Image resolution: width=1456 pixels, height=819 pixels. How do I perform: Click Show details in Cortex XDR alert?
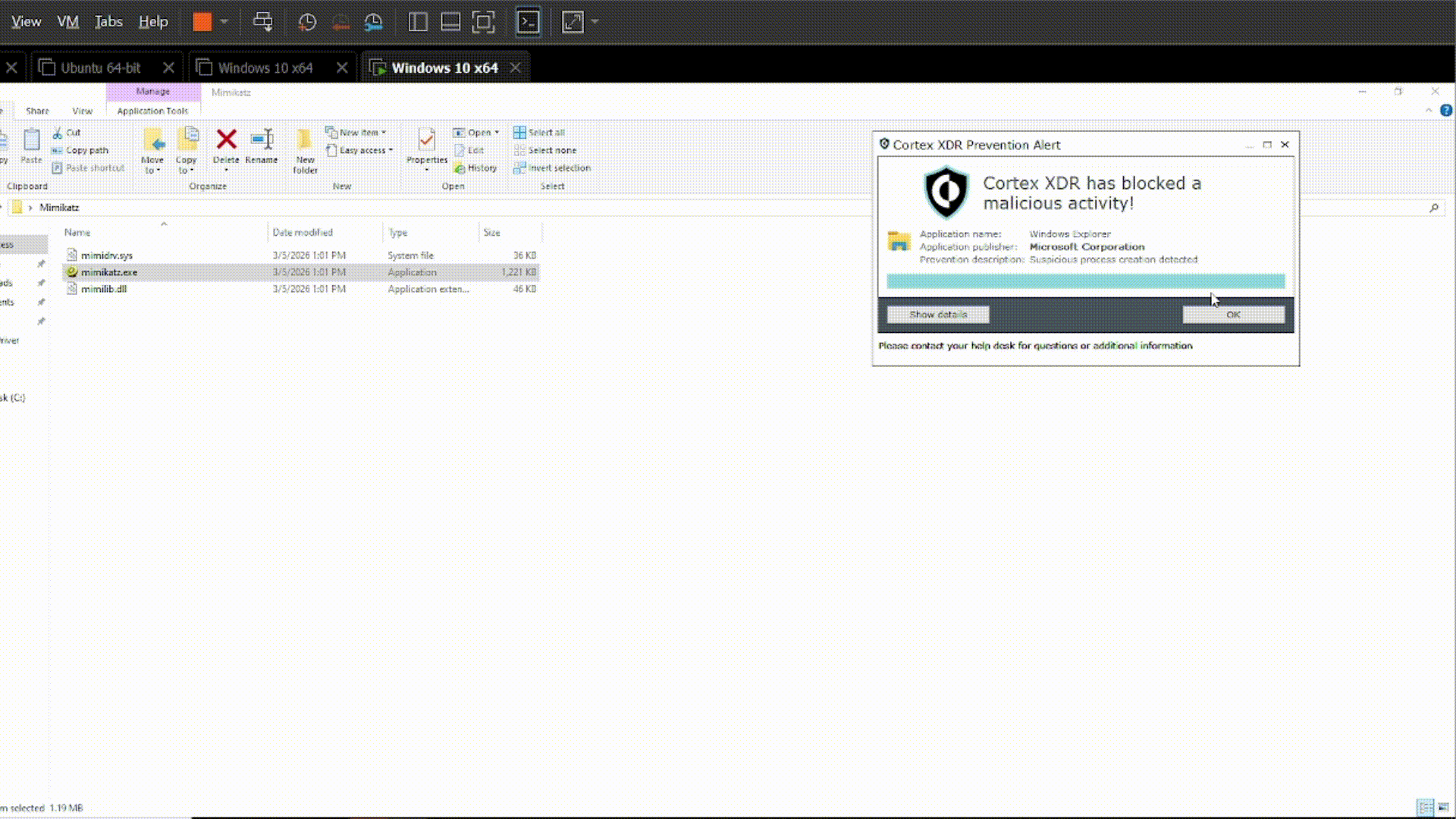(938, 314)
